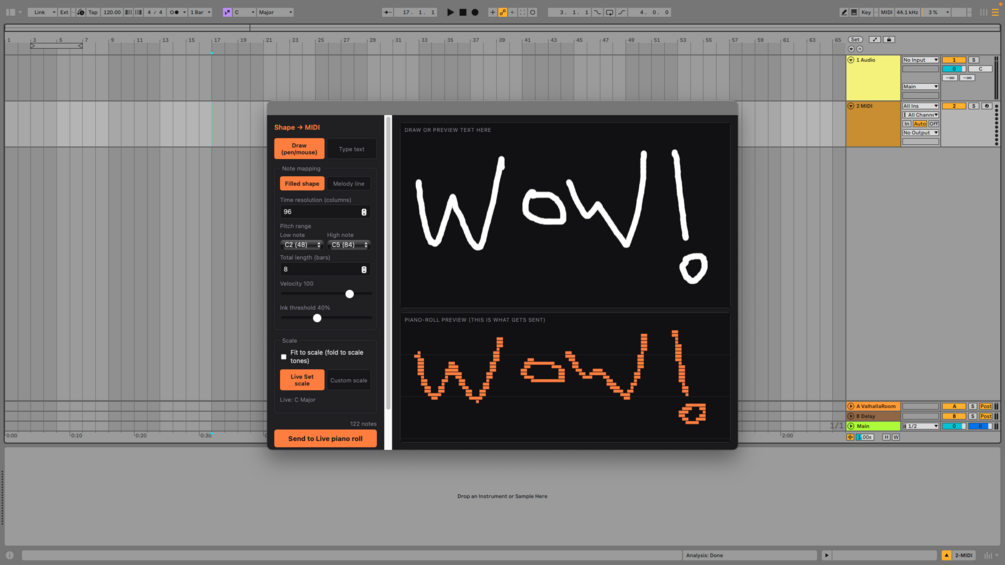Click the Total length bars field
Viewport: 1005px width, 565px height.
[x=324, y=269]
